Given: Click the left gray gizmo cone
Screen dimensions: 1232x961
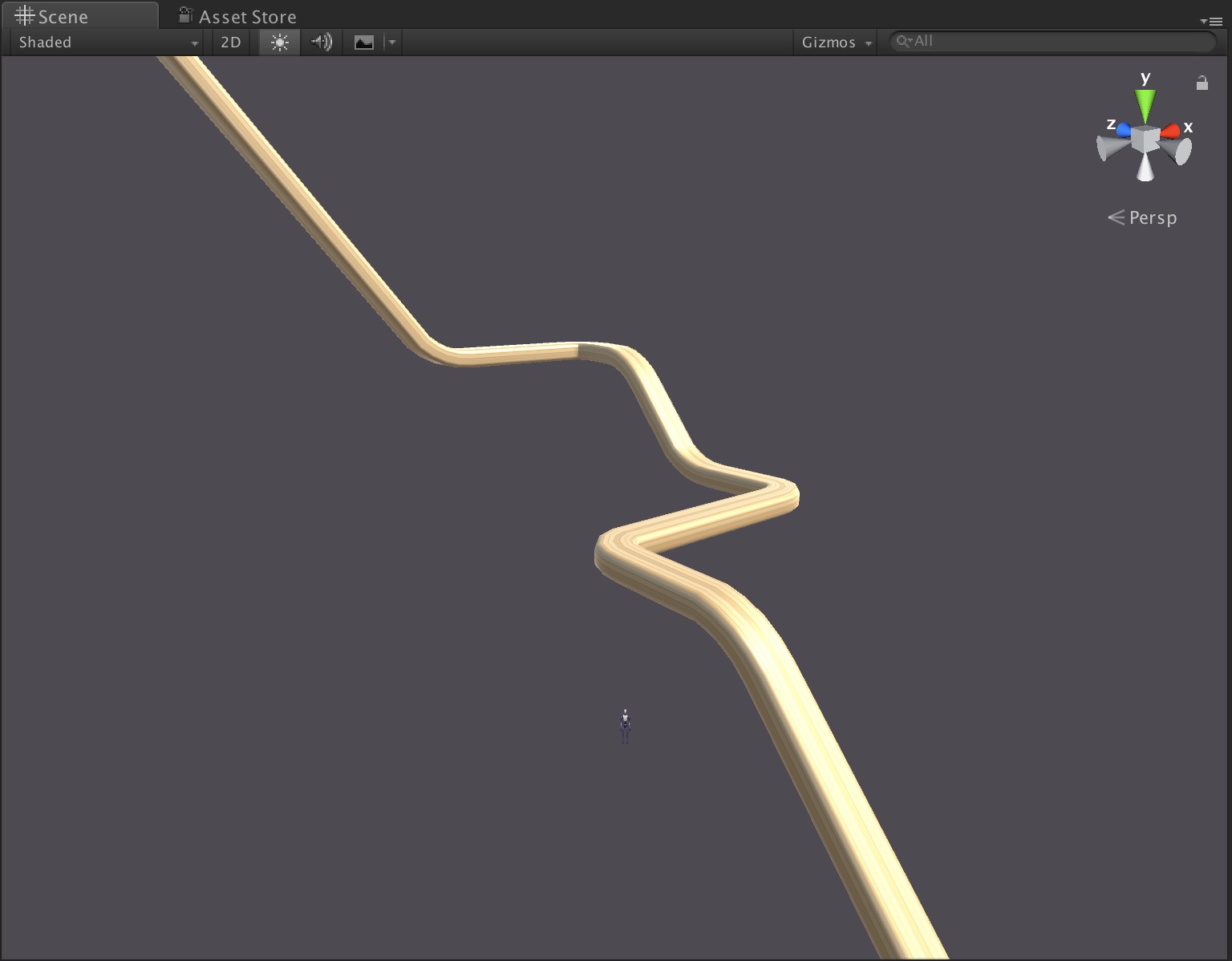Looking at the screenshot, I should (x=1112, y=148).
